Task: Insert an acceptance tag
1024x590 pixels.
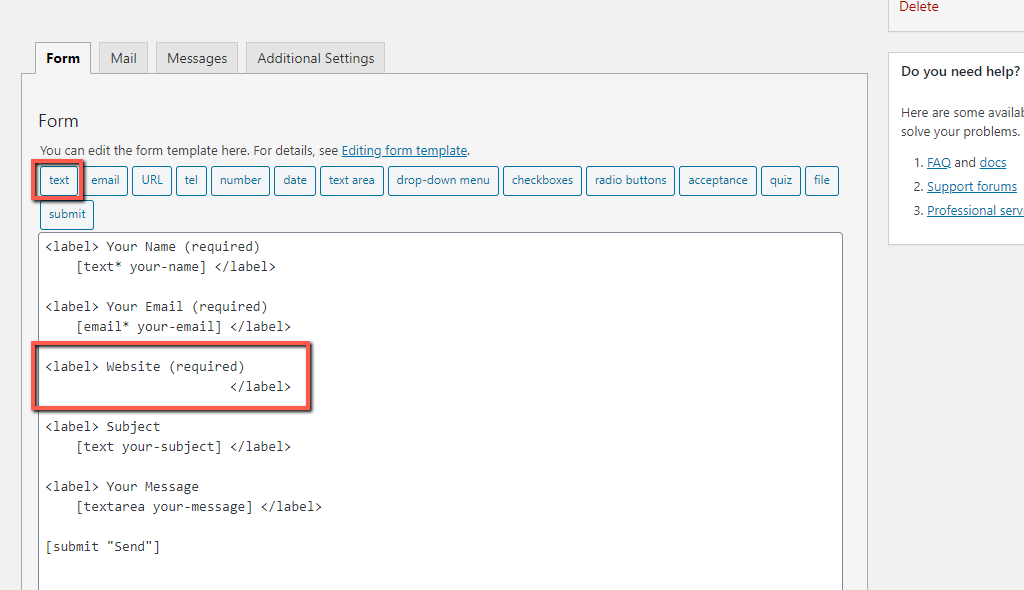Action: click(x=718, y=180)
